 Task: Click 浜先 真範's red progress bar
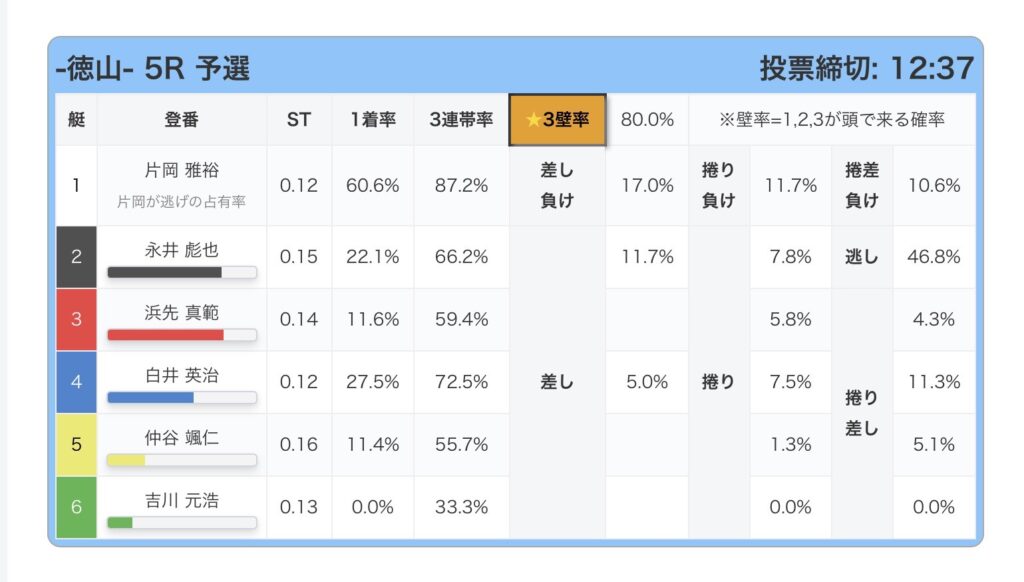point(181,335)
